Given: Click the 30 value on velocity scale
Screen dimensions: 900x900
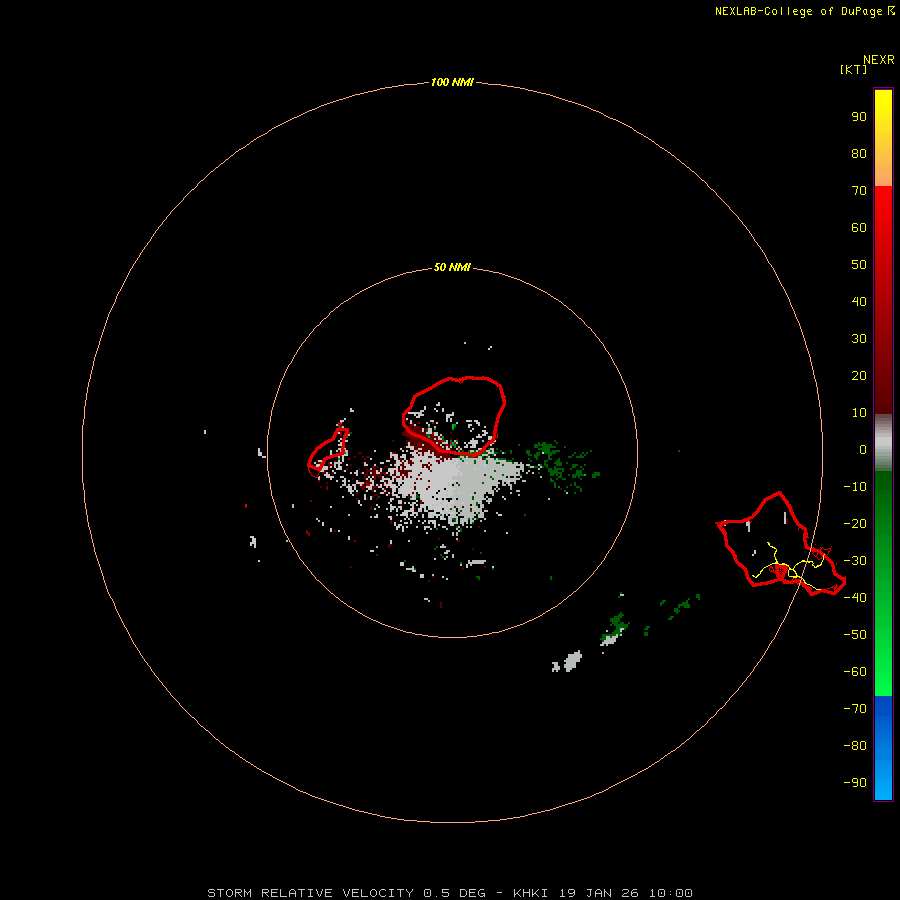Looking at the screenshot, I should click(x=859, y=339).
